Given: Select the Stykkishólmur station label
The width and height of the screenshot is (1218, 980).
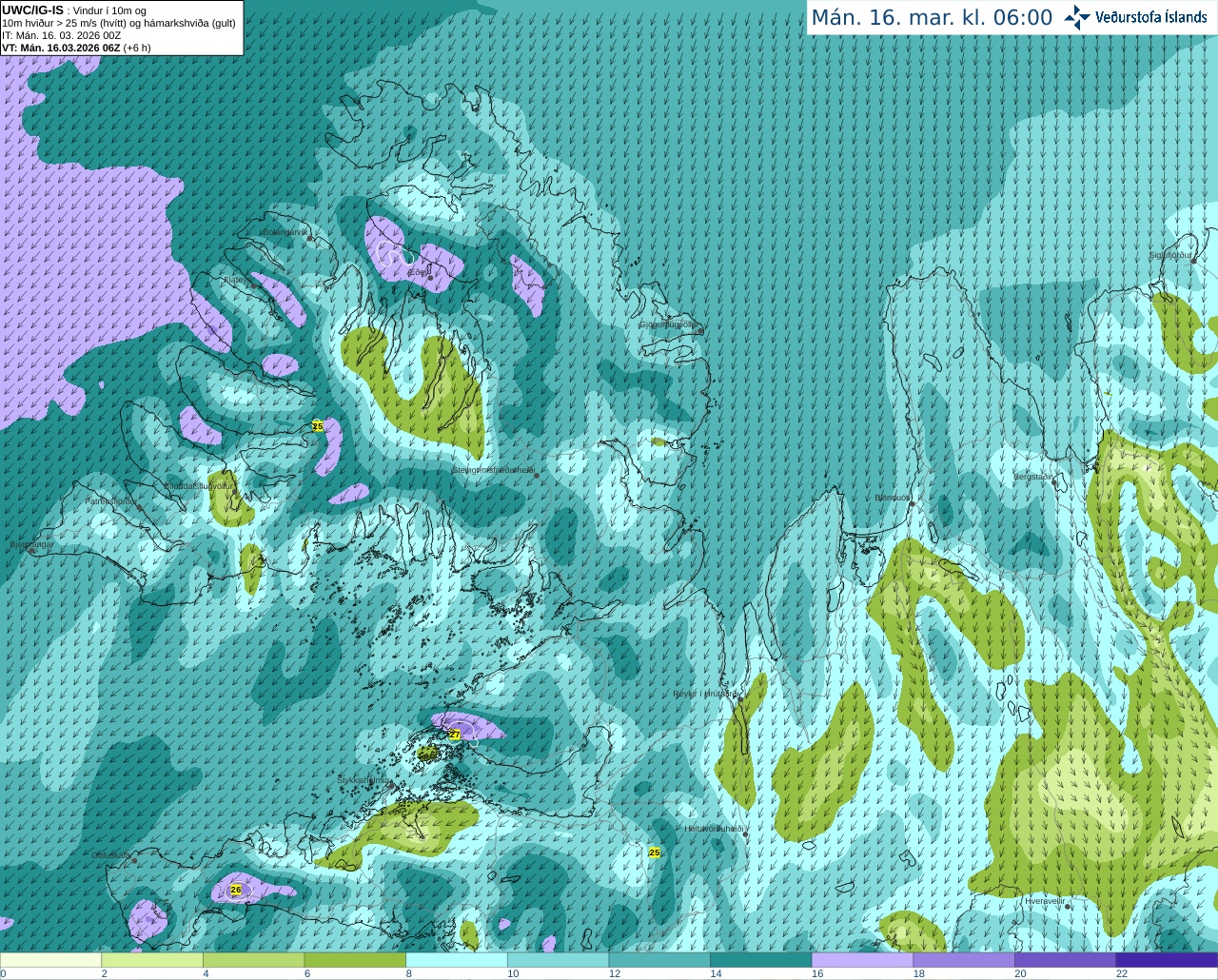Looking at the screenshot, I should click(x=364, y=780).
